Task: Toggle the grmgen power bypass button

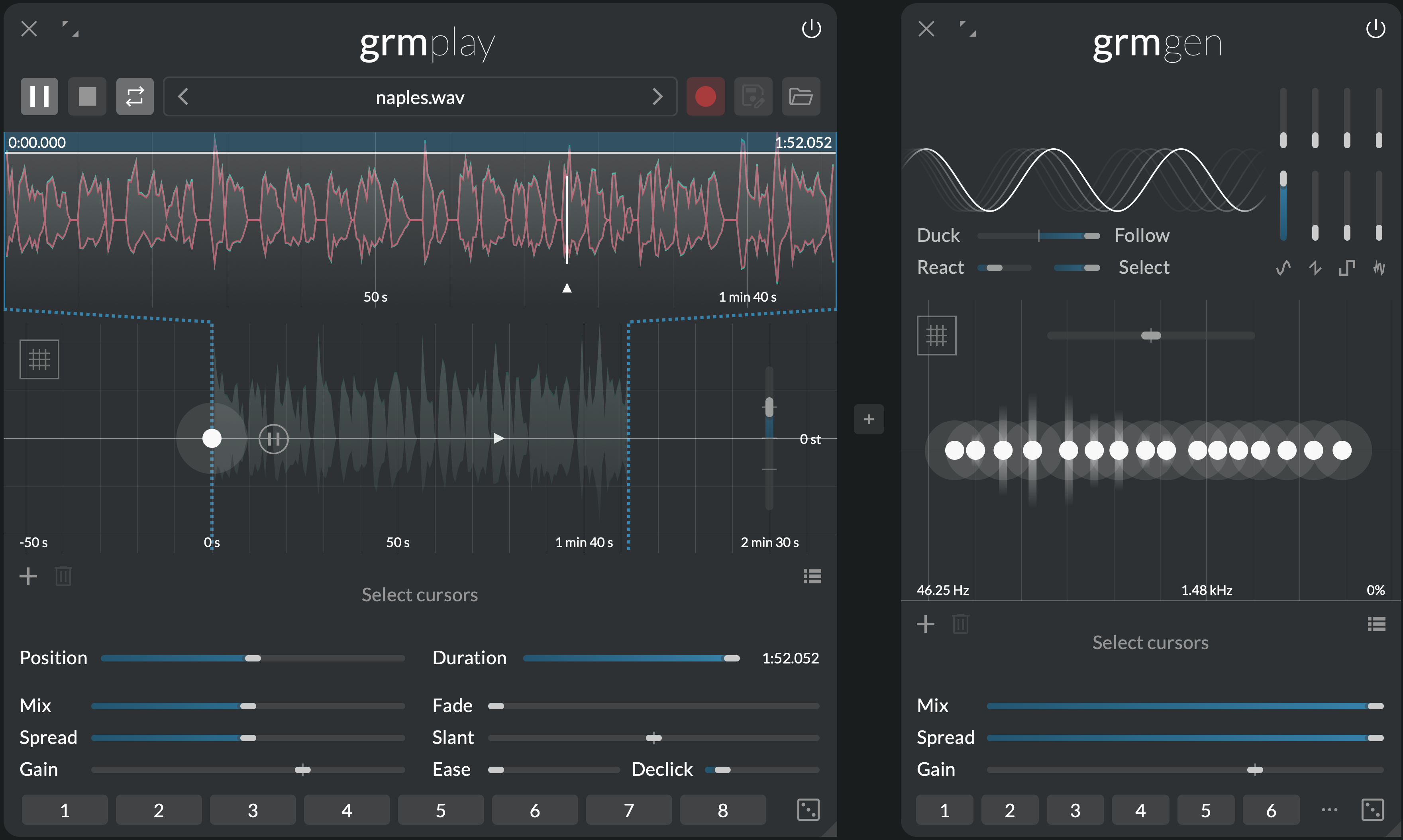Action: [x=1375, y=29]
